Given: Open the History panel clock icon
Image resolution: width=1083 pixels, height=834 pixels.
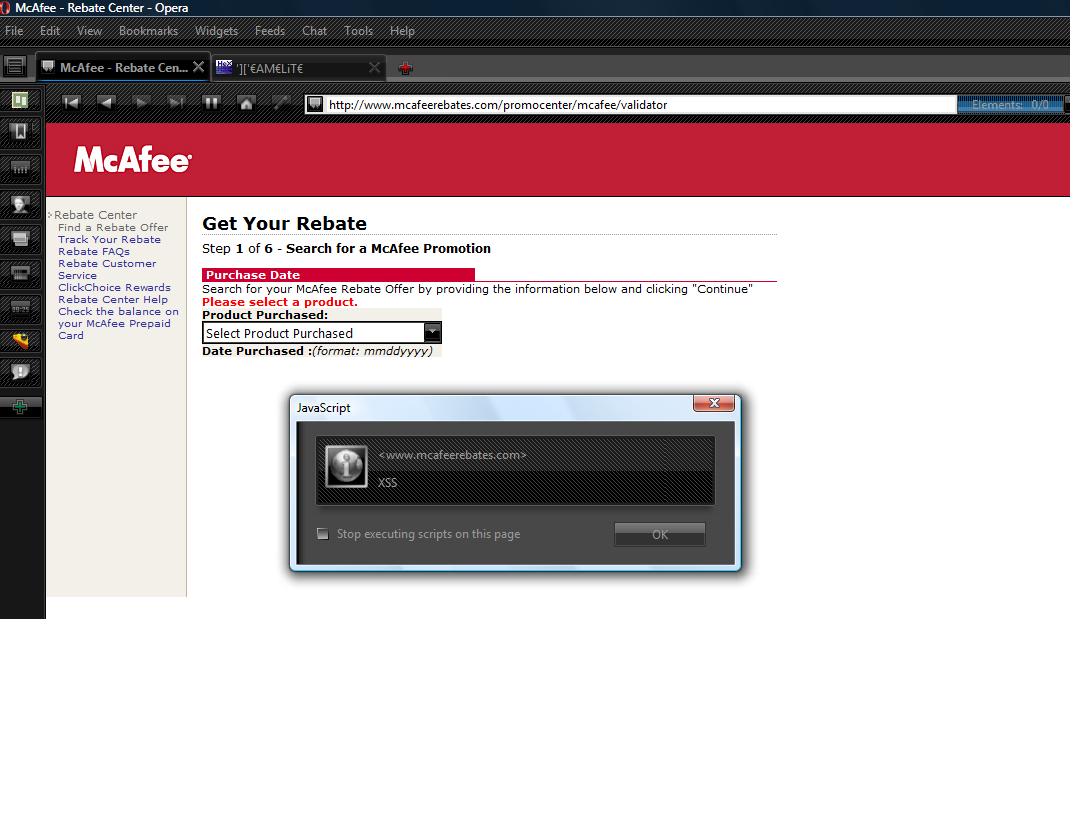Looking at the screenshot, I should (x=20, y=308).
